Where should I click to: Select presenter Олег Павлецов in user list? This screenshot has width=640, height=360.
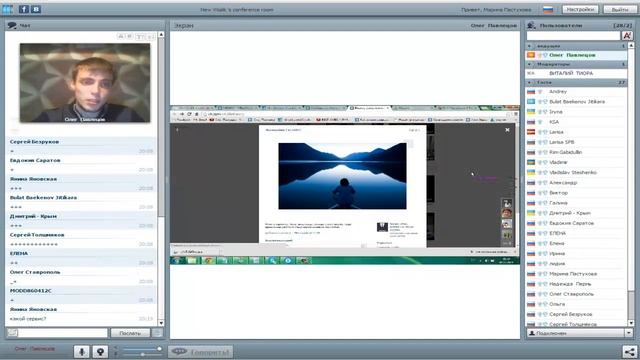click(x=576, y=55)
